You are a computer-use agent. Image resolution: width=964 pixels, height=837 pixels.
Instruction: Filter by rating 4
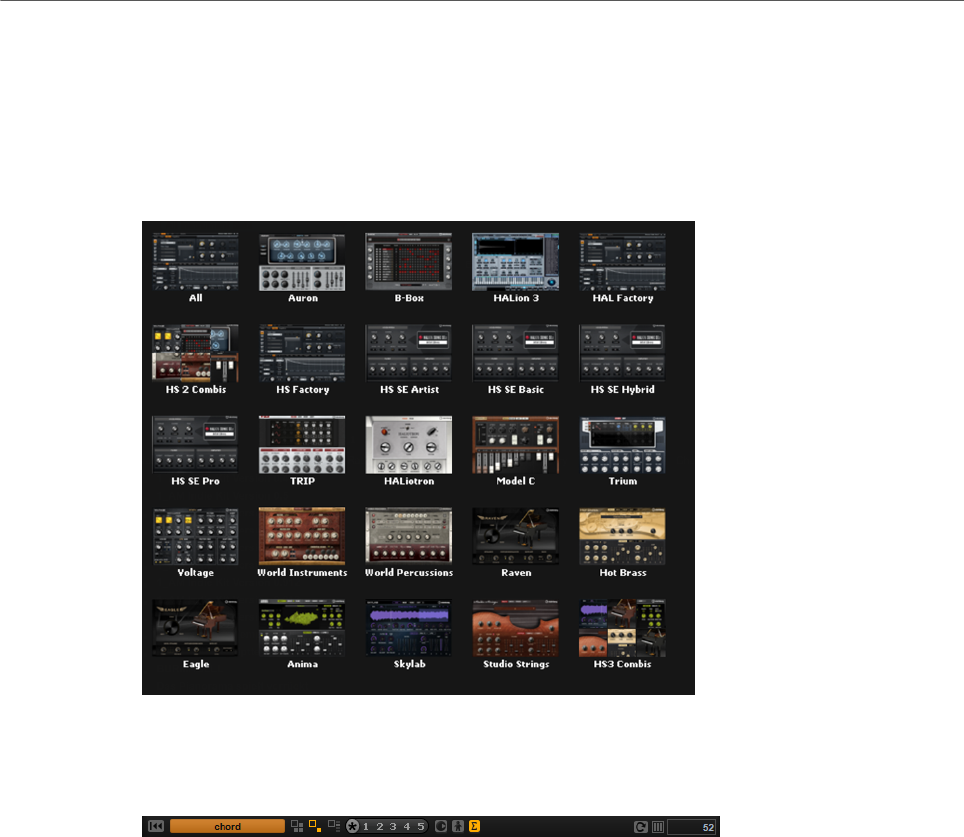click(406, 827)
